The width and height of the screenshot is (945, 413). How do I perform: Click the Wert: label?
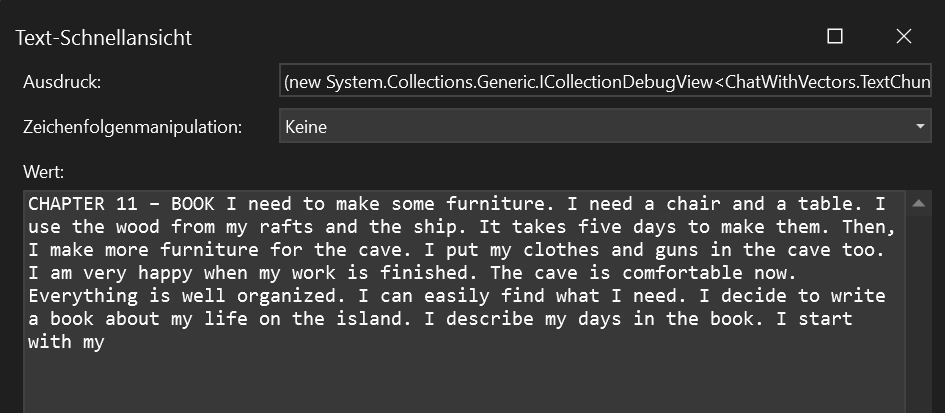click(x=43, y=172)
